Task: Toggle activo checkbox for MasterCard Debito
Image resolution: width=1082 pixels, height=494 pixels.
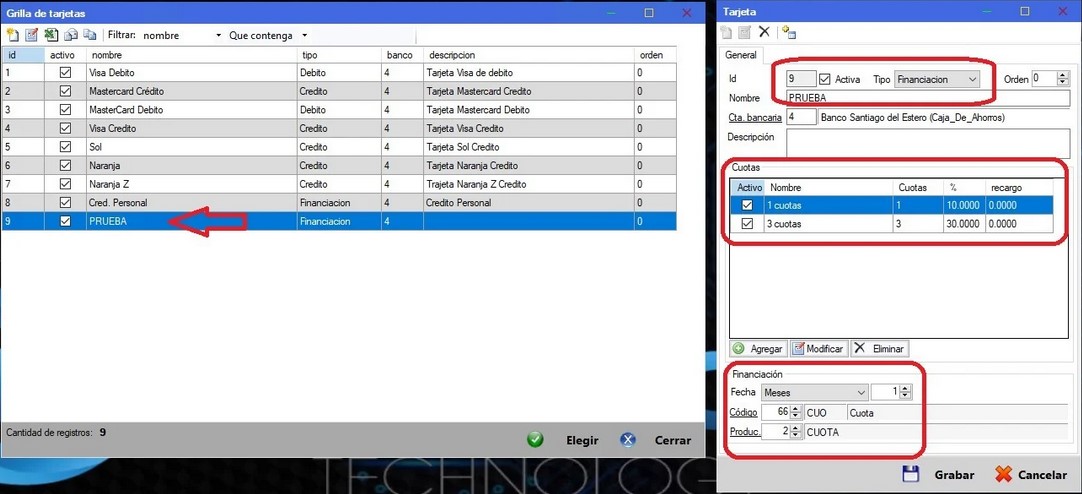Action: 66,110
